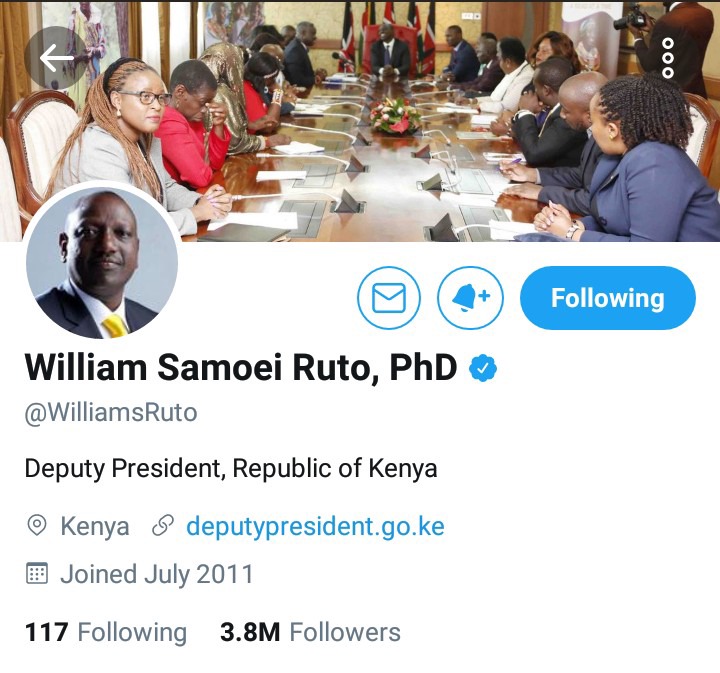The image size is (720, 673).
Task: Tap the Joined July 2011 text
Action: click(x=157, y=574)
